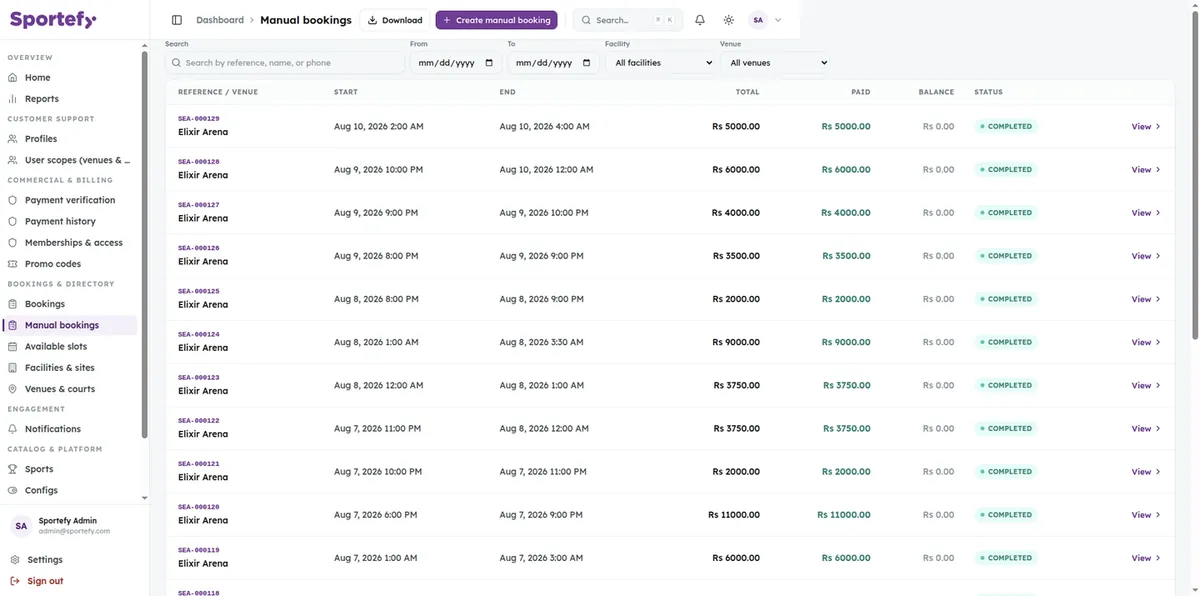Expand user menu chevron beside SA avatar

pos(778,20)
